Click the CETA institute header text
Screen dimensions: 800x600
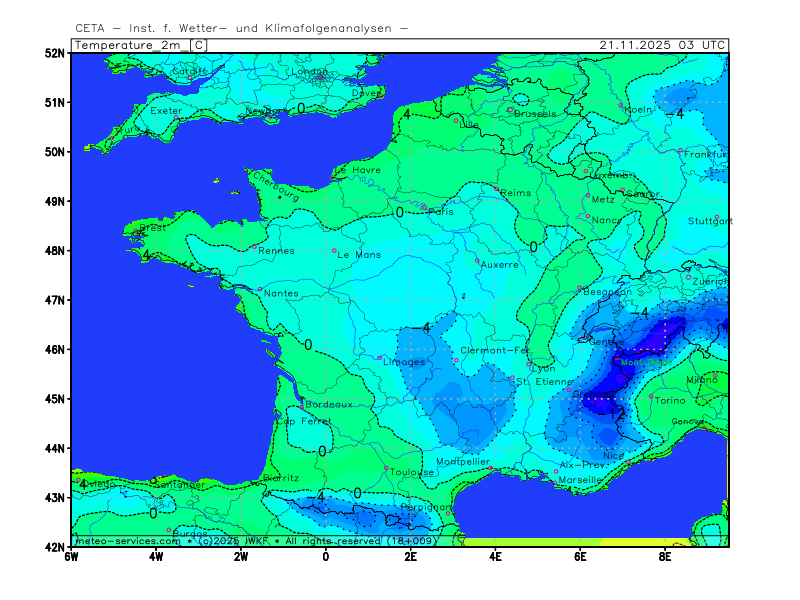click(x=241, y=28)
